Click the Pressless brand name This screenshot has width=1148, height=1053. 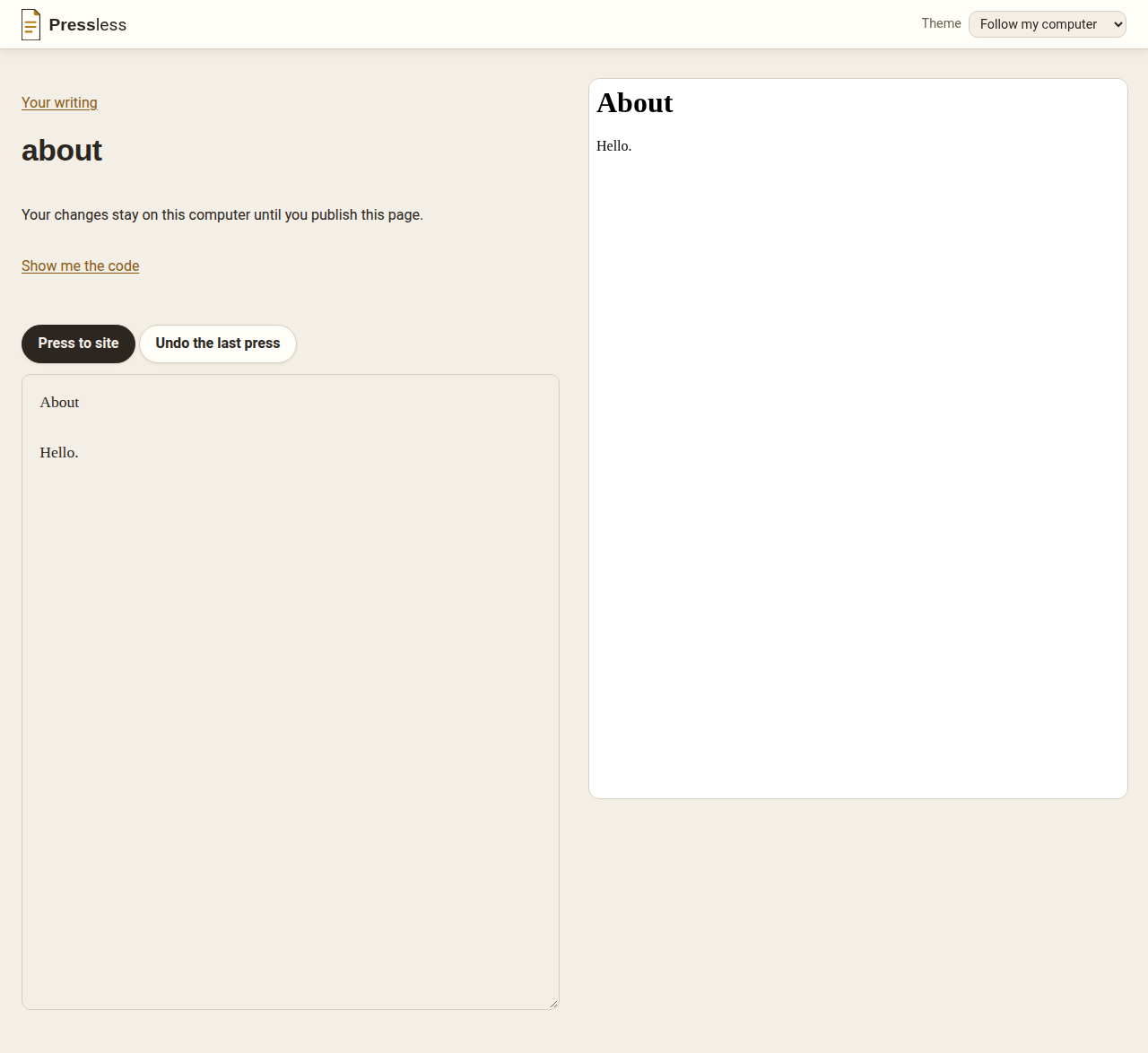pos(88,25)
